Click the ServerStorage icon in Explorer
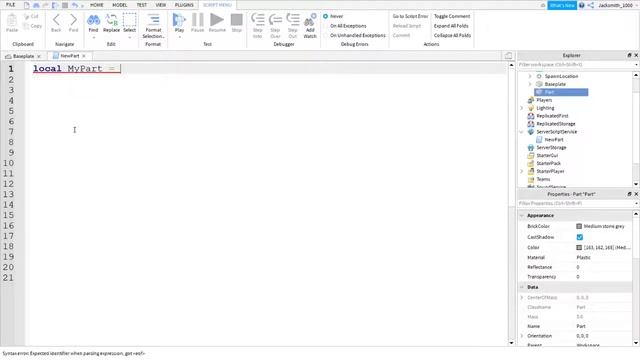The width and height of the screenshot is (640, 360). point(531,148)
